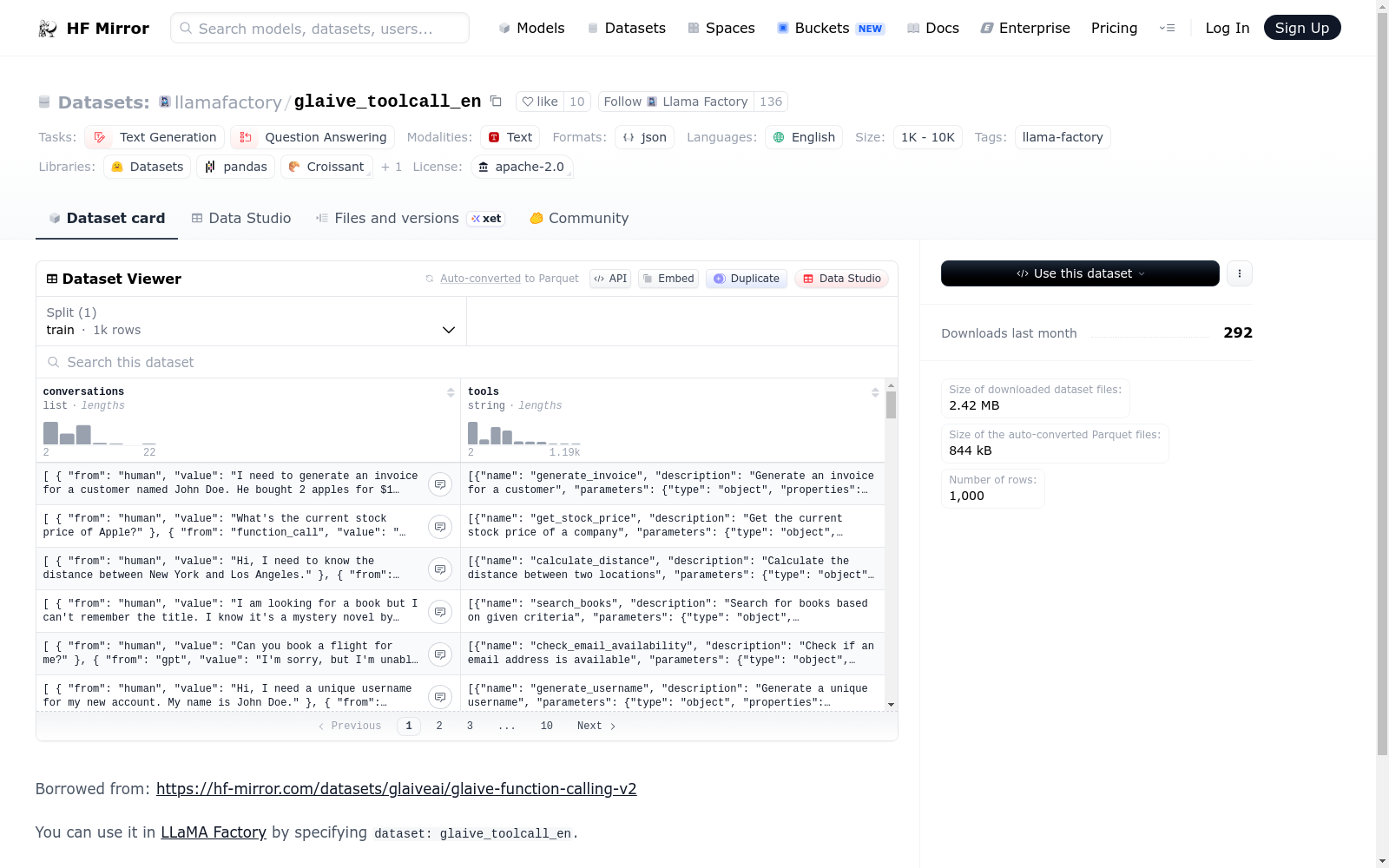Go to Datasets in the top navigation
This screenshot has height=868, width=1389.
627,28
